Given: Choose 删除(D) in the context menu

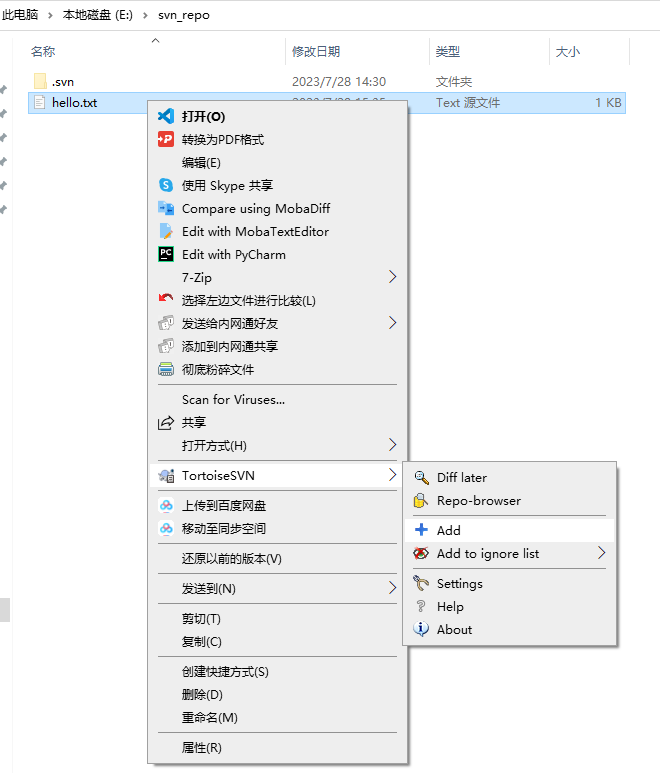Looking at the screenshot, I should click(x=202, y=694).
